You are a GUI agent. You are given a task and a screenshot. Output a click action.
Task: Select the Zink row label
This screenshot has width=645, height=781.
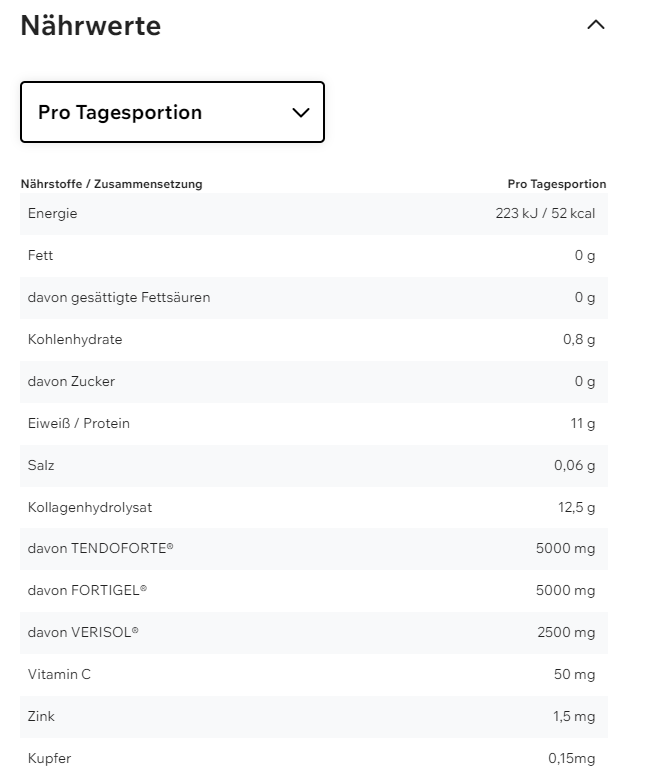coord(42,716)
